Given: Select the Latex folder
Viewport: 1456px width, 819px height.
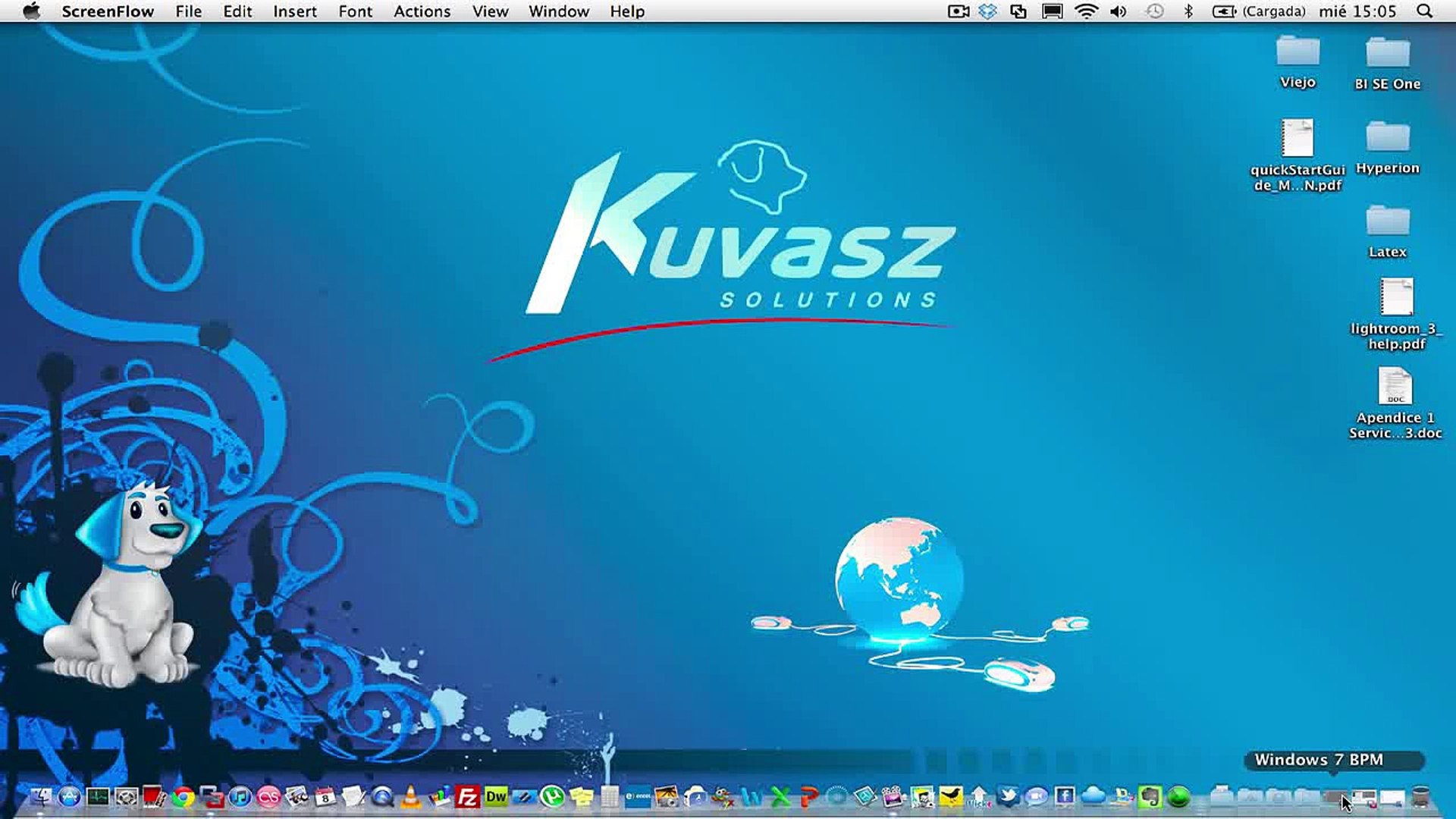Looking at the screenshot, I should [x=1388, y=231].
